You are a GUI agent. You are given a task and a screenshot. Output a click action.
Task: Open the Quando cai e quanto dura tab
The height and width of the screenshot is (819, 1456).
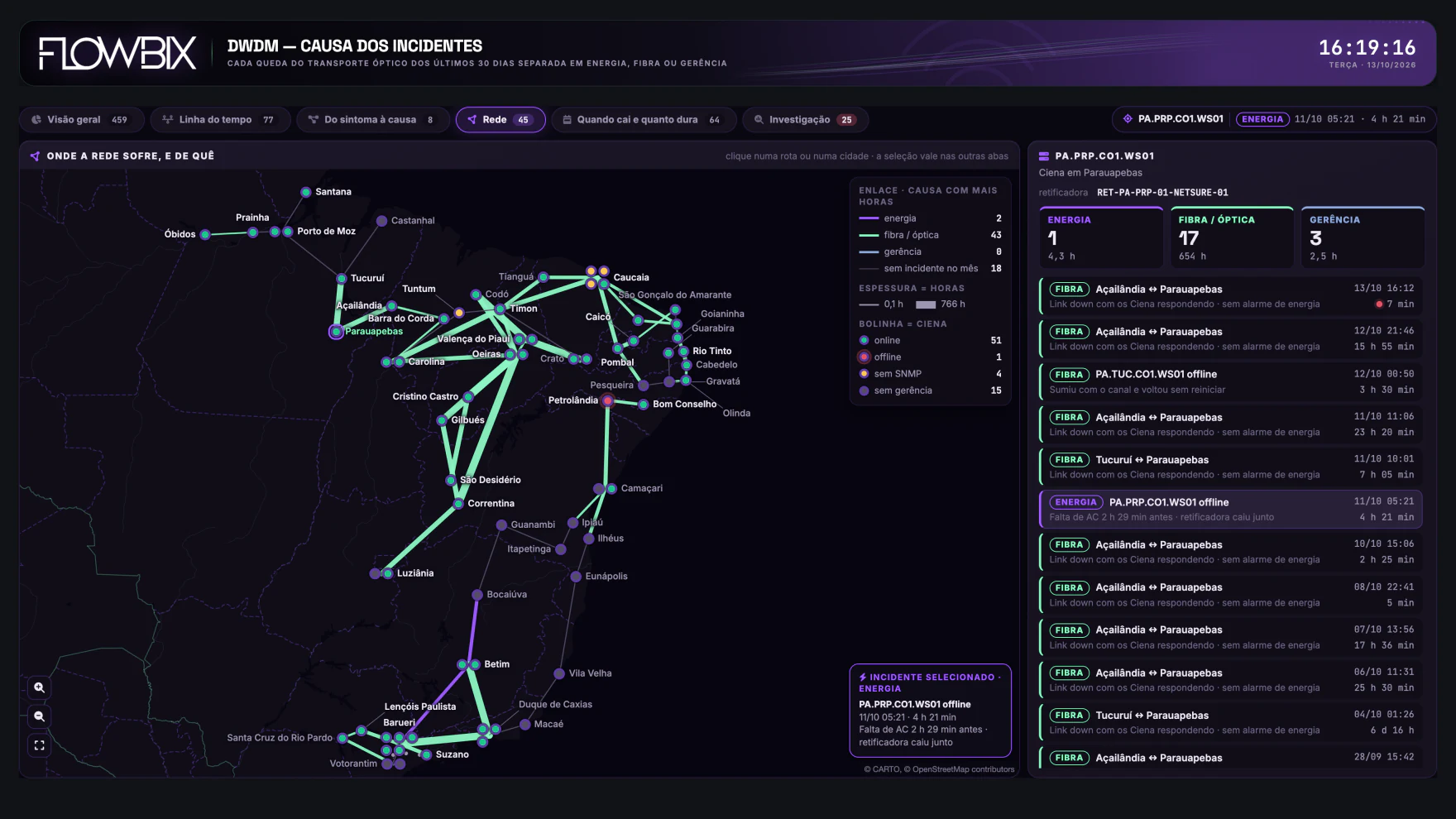click(x=643, y=120)
